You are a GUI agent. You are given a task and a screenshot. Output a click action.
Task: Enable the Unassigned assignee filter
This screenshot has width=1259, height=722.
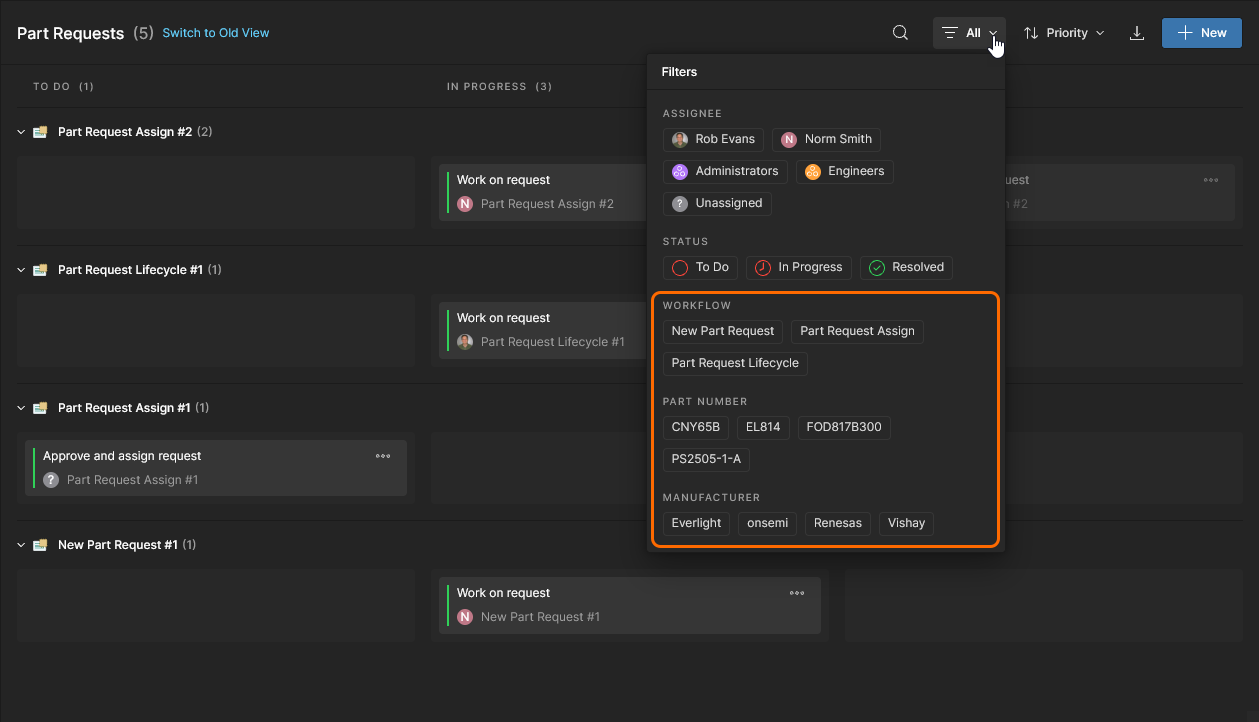pyautogui.click(x=717, y=203)
